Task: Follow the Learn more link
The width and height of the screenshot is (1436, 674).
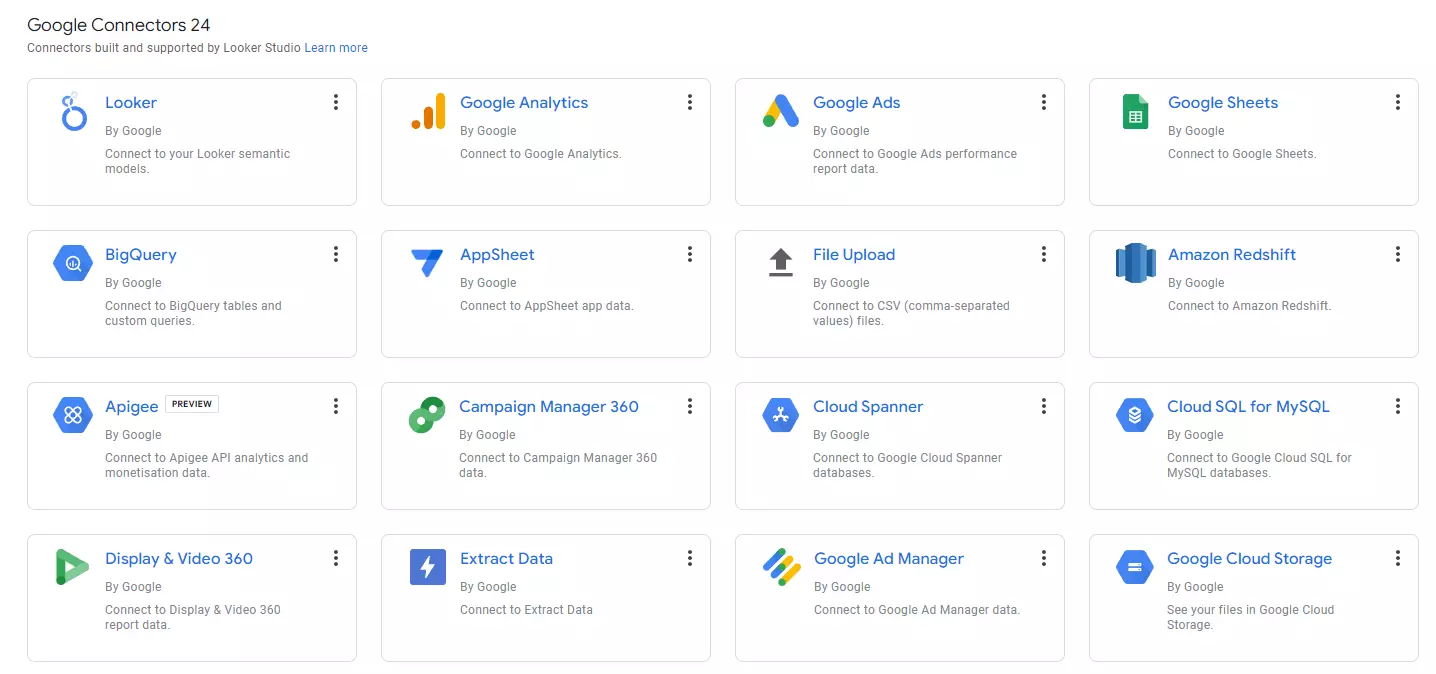Action: click(336, 48)
